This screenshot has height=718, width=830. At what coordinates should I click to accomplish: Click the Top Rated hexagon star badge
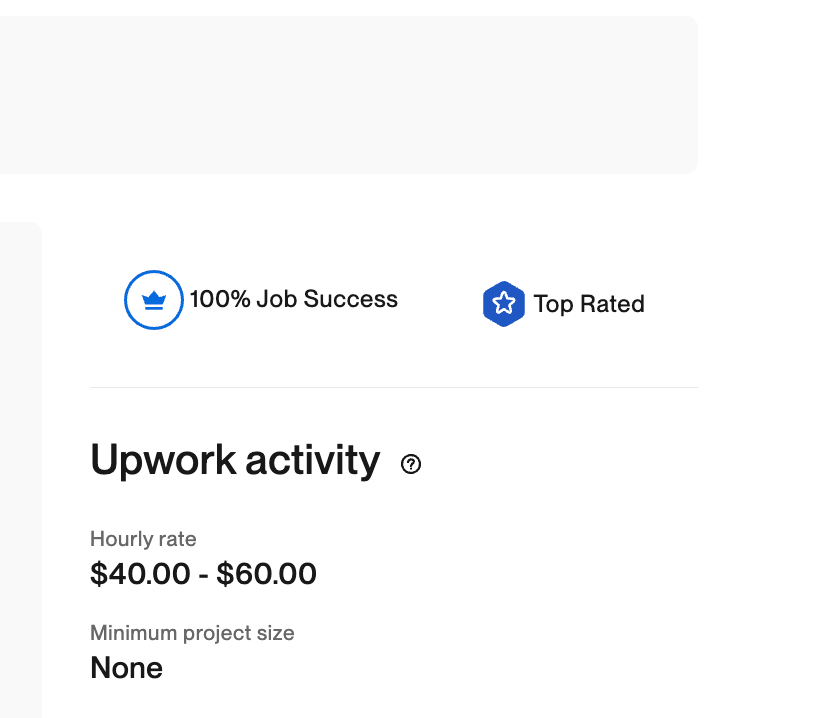tap(504, 304)
